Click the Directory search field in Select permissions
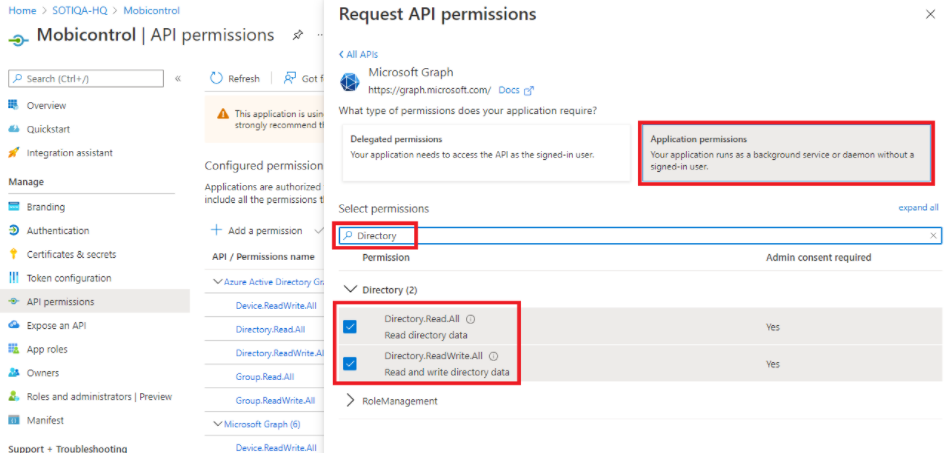950x453 pixels. pos(640,236)
